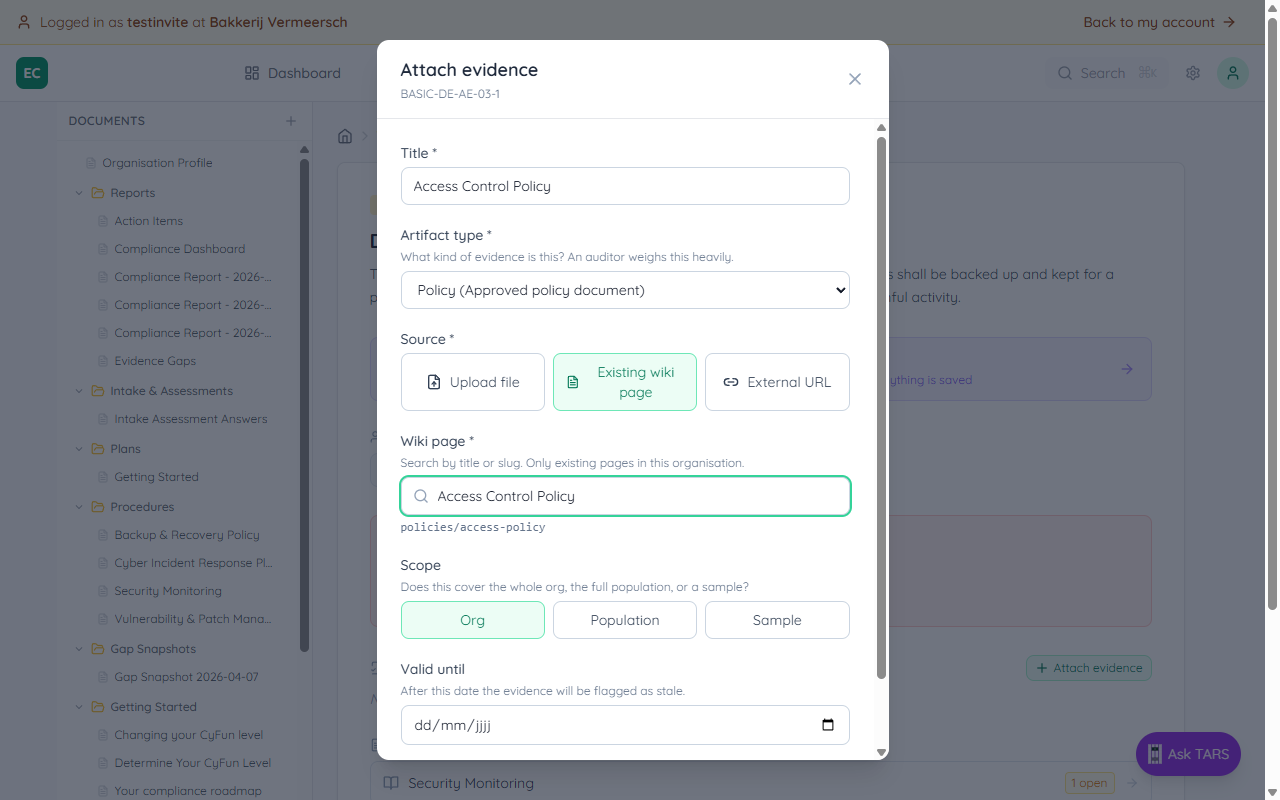Click the Attach evidence button
Image resolution: width=1280 pixels, height=800 pixels.
pyautogui.click(x=1088, y=668)
